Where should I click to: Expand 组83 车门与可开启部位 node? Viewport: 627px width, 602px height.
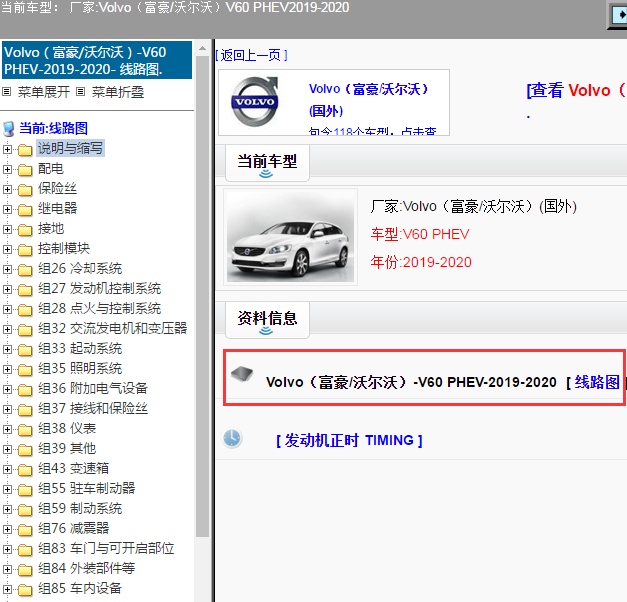7,549
